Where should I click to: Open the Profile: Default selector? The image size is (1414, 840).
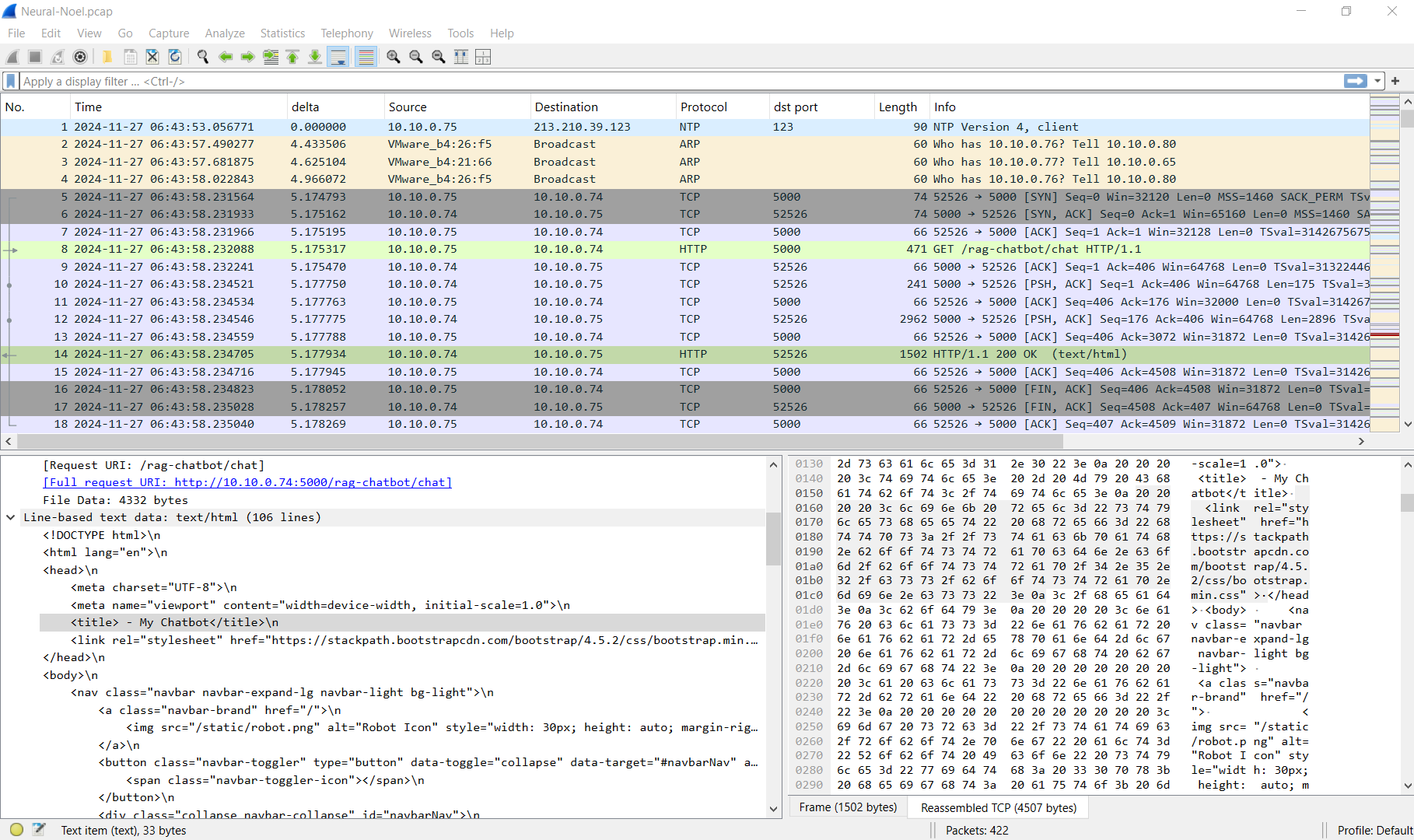point(1374,830)
